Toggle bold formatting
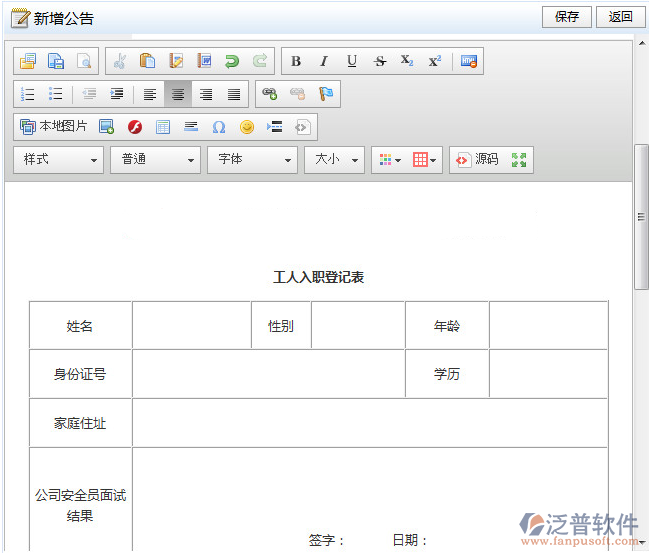This screenshot has height=557, width=649. [x=296, y=61]
